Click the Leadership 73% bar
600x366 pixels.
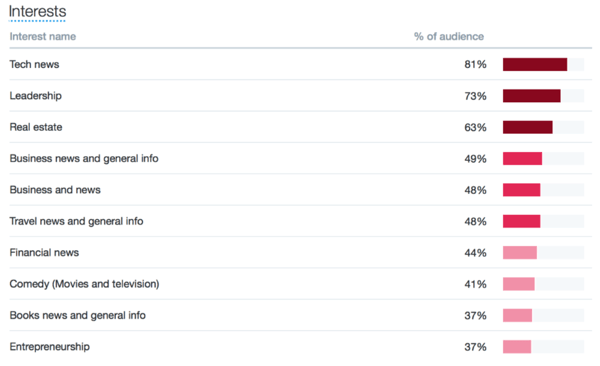(x=532, y=96)
